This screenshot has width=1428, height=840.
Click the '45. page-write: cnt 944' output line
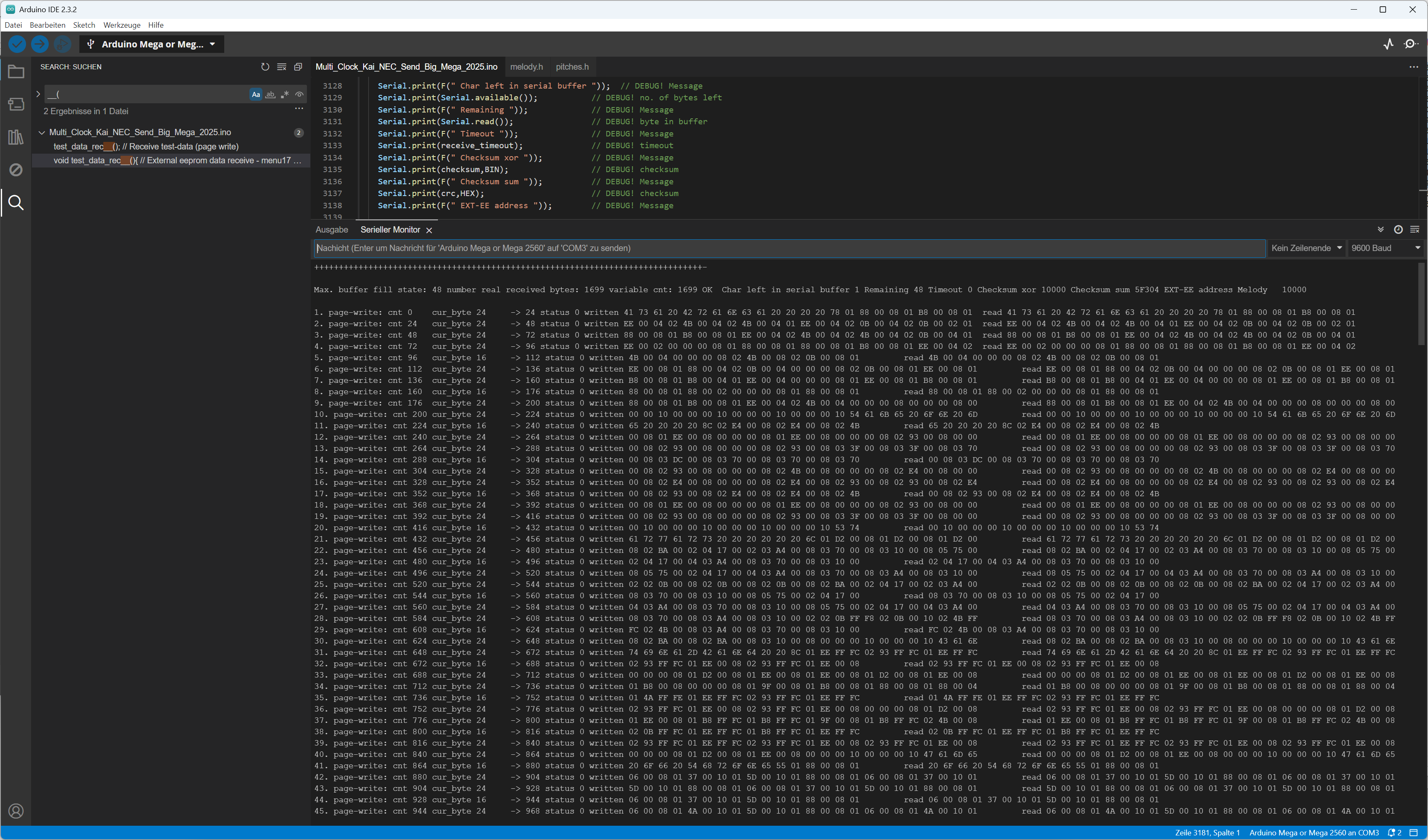click(854, 811)
